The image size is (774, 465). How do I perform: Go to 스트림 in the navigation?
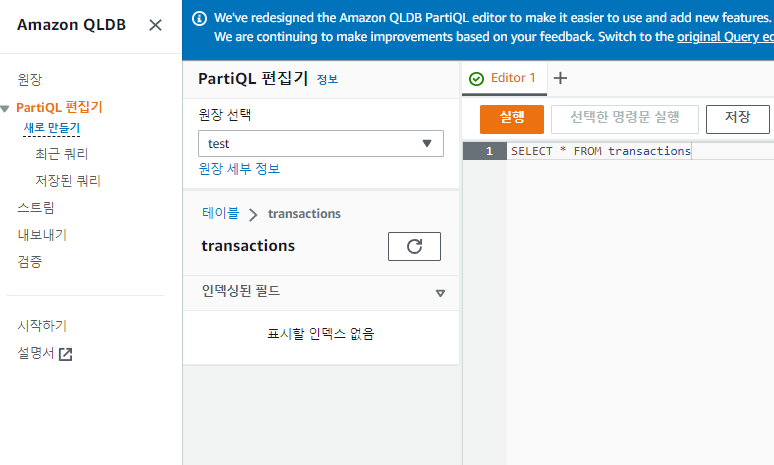[x=36, y=208]
